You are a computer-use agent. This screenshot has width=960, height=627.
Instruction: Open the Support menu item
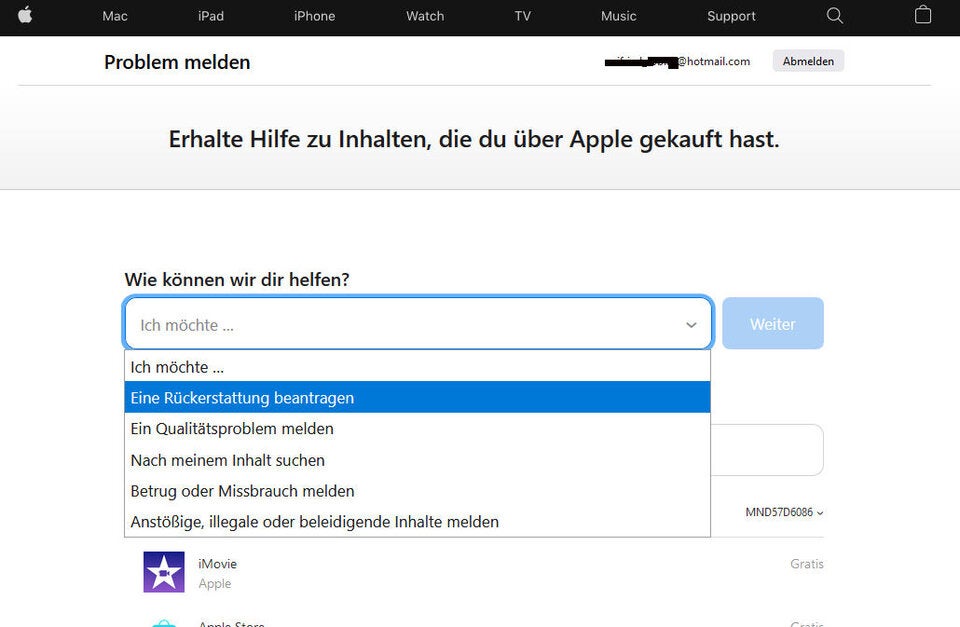731,16
